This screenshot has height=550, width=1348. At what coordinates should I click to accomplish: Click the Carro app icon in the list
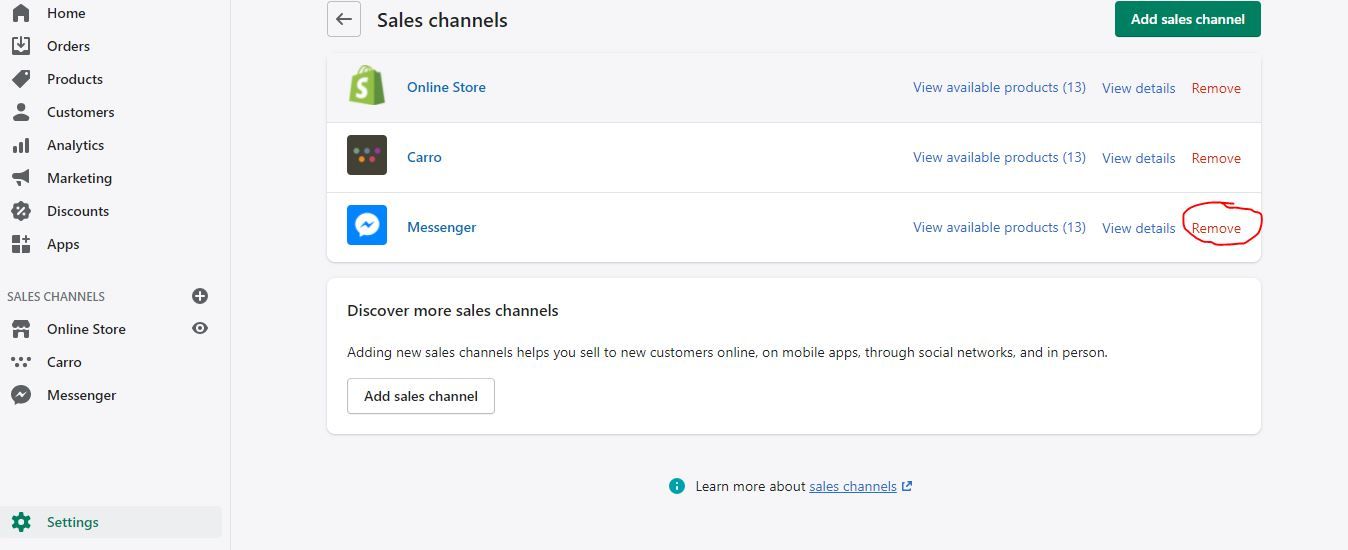(x=367, y=156)
